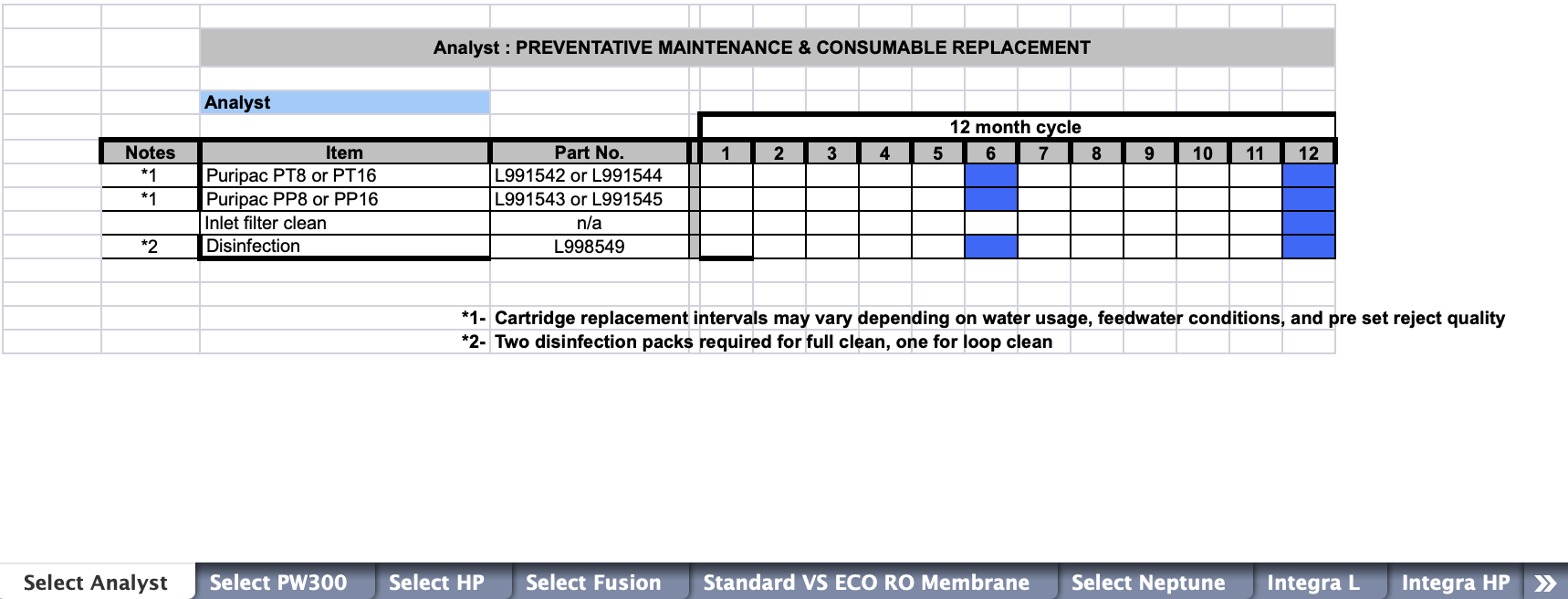Select the Integra HP tab
Image resolution: width=1568 pixels, height=599 pixels.
click(x=1456, y=583)
